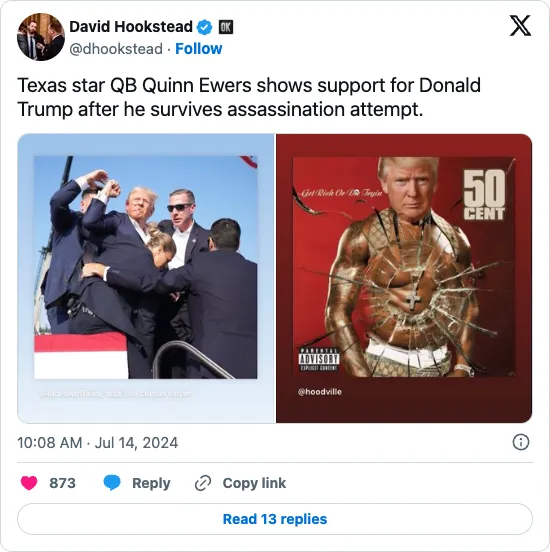Viewport: 550px width, 552px height.
Task: Like the tweet with the heart icon
Action: pos(29,483)
